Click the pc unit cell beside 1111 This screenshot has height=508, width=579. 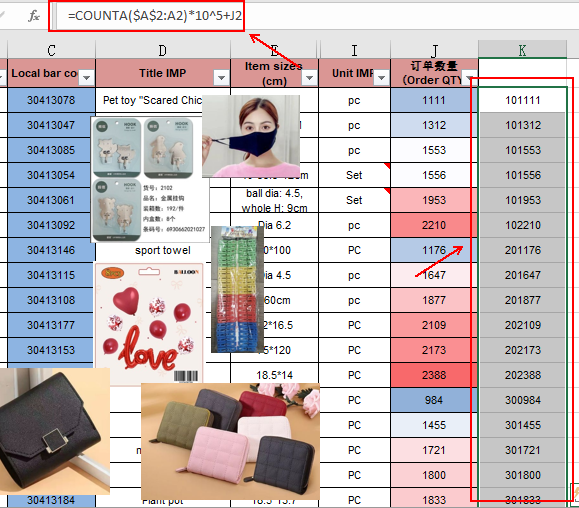(x=354, y=100)
